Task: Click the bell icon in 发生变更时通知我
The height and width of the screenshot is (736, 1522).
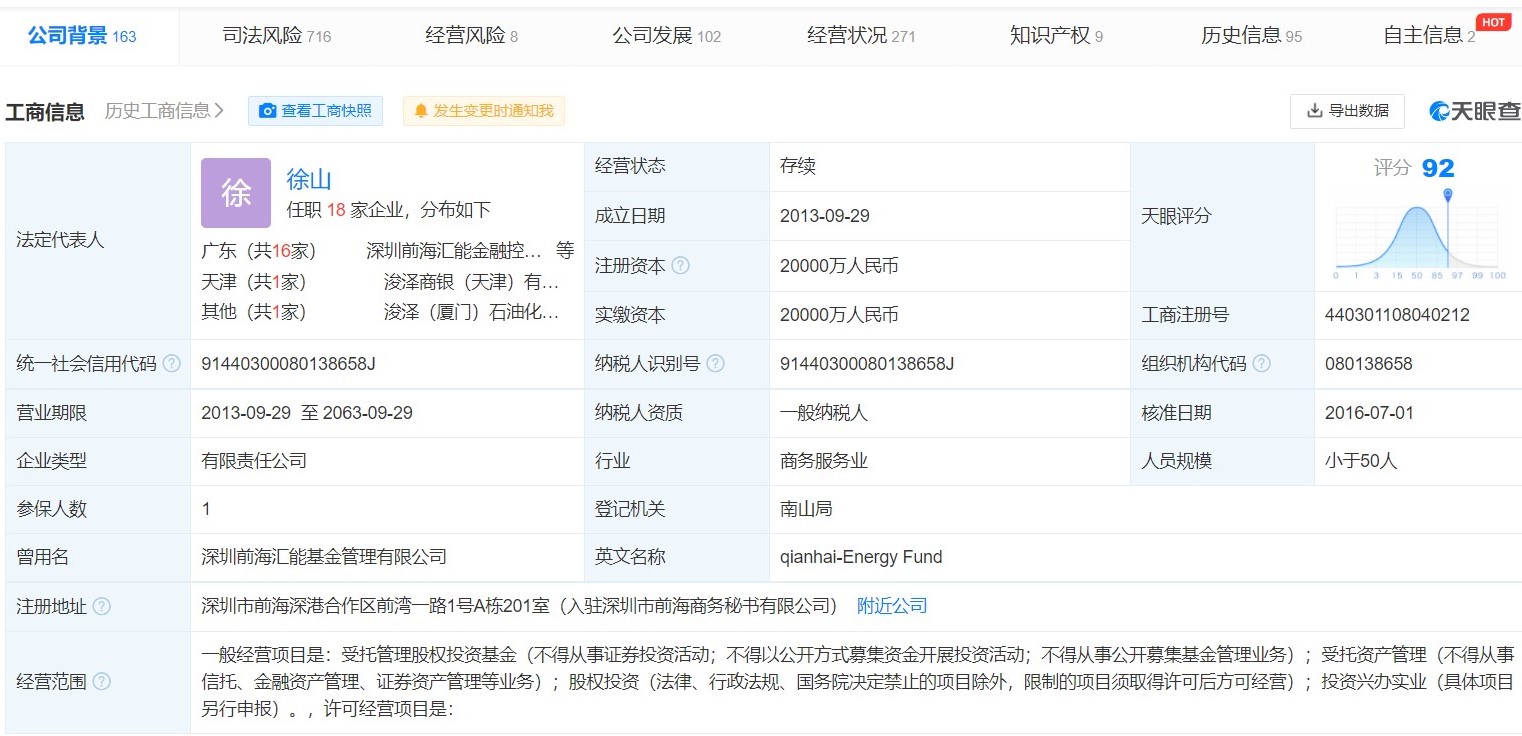Action: click(420, 111)
